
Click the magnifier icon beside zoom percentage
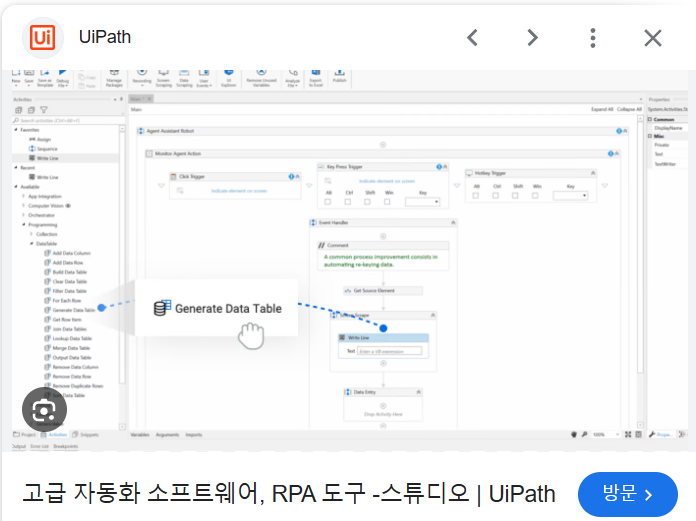point(585,434)
